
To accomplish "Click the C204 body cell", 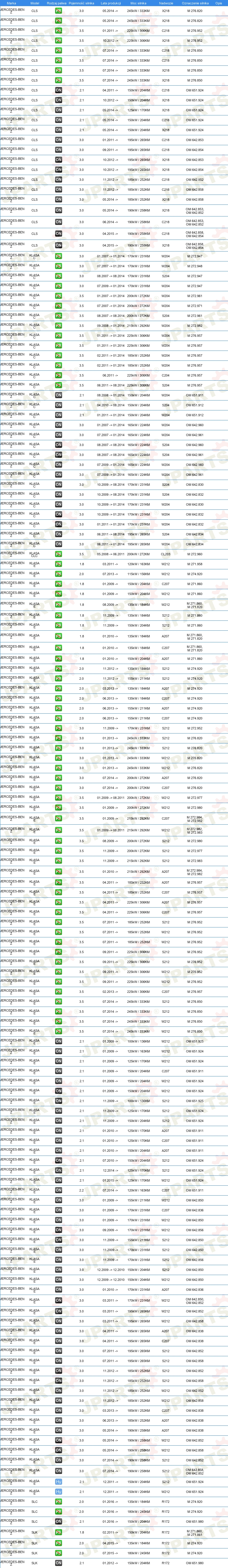I will point(166,376).
